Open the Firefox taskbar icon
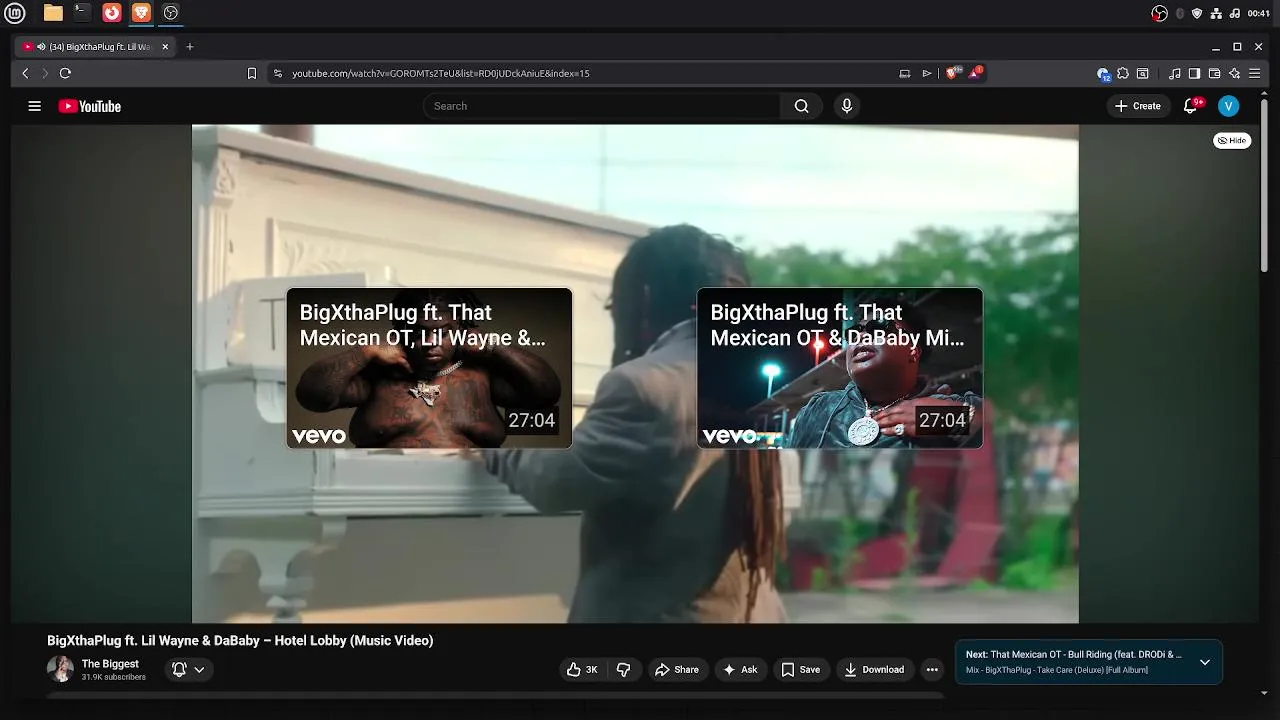 [x=112, y=13]
